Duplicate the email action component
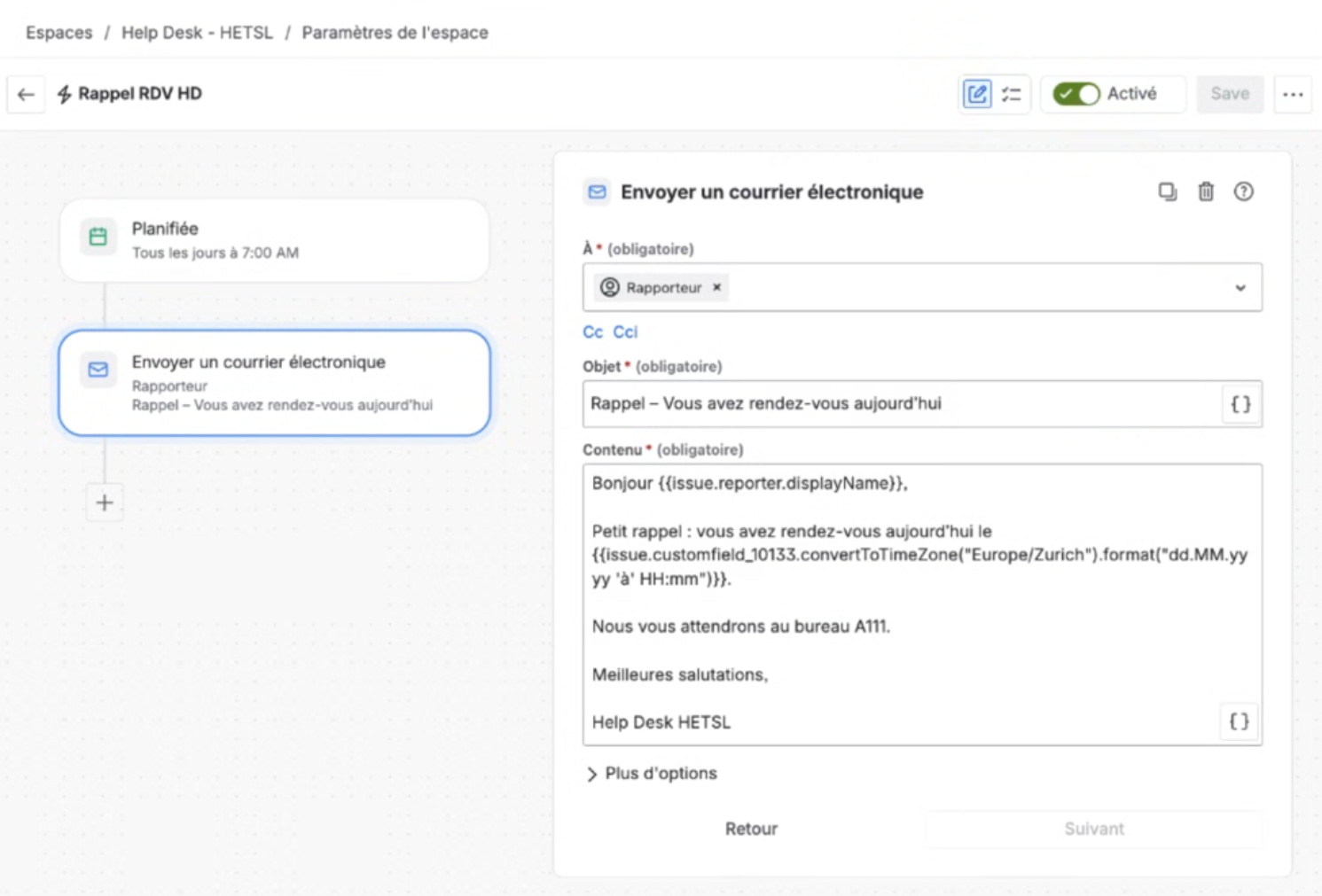Image resolution: width=1322 pixels, height=896 pixels. point(1168,191)
